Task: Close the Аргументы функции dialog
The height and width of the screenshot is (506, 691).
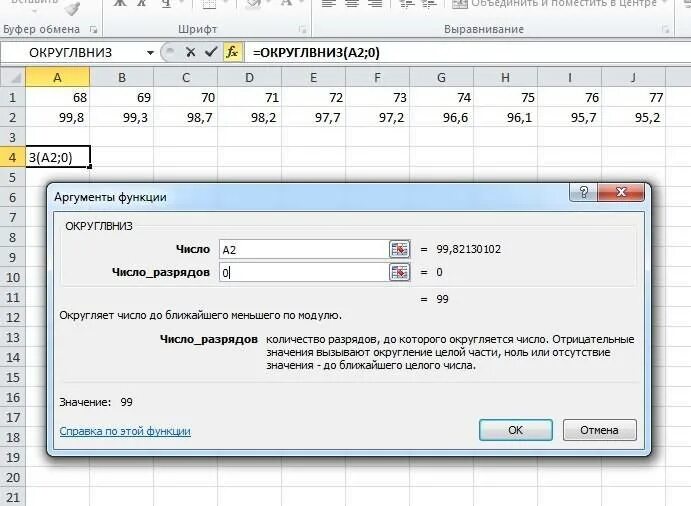Action: 621,192
